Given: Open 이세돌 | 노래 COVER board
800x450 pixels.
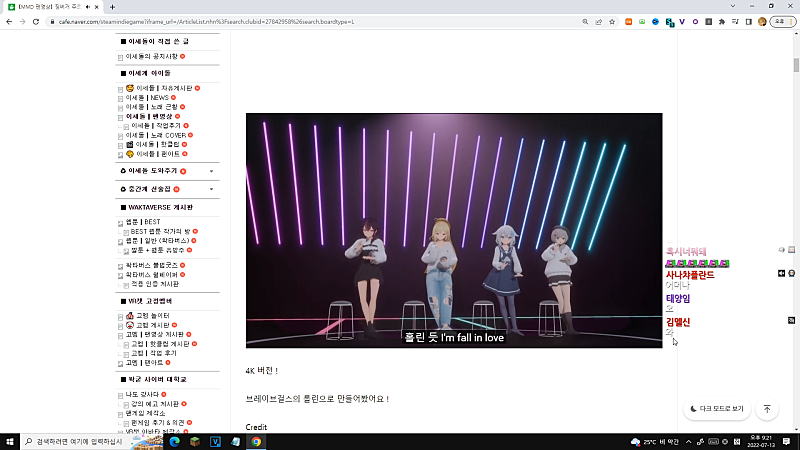Looking at the screenshot, I should coord(156,135).
